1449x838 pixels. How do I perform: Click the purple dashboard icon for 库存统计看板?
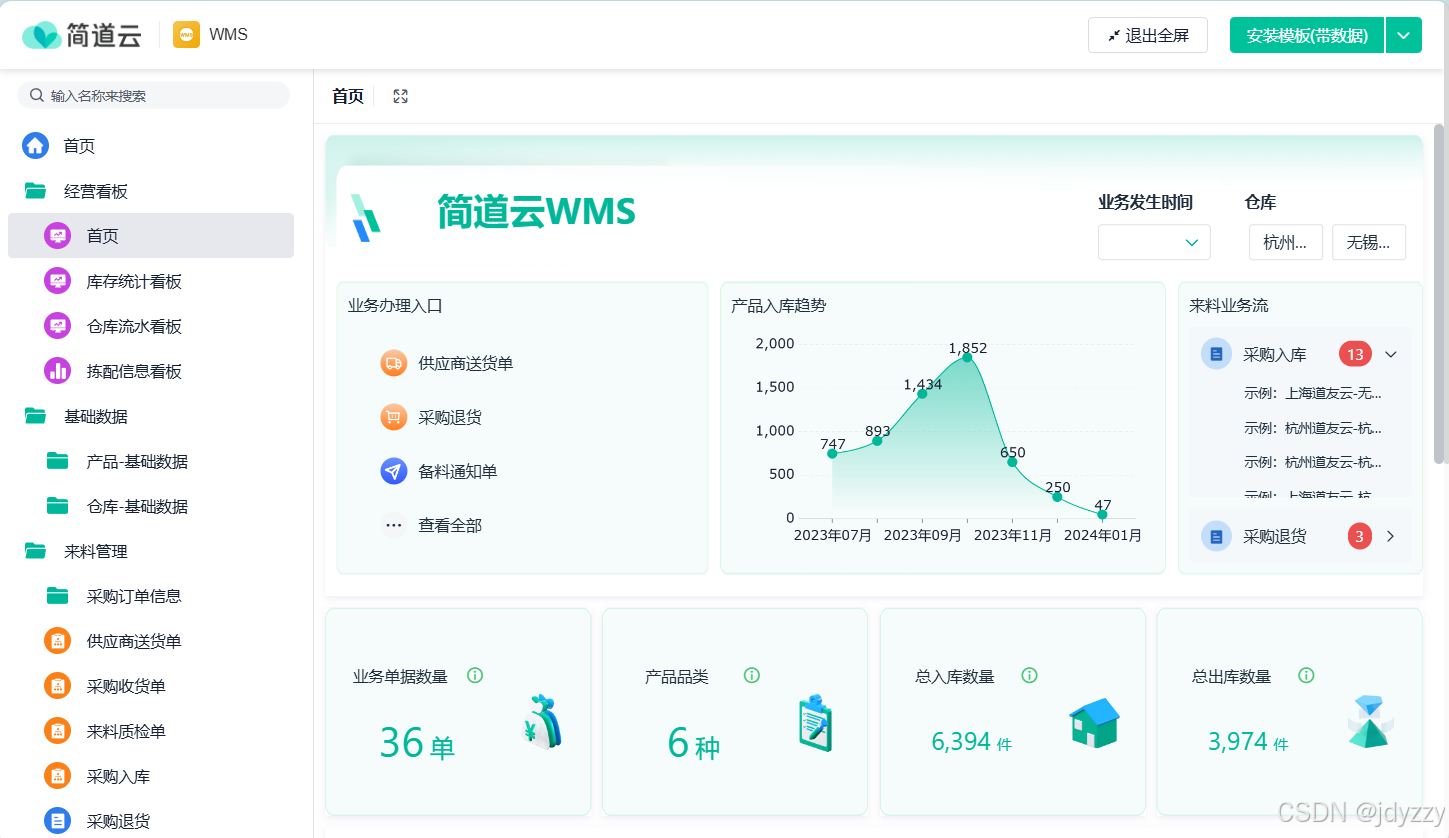58,281
